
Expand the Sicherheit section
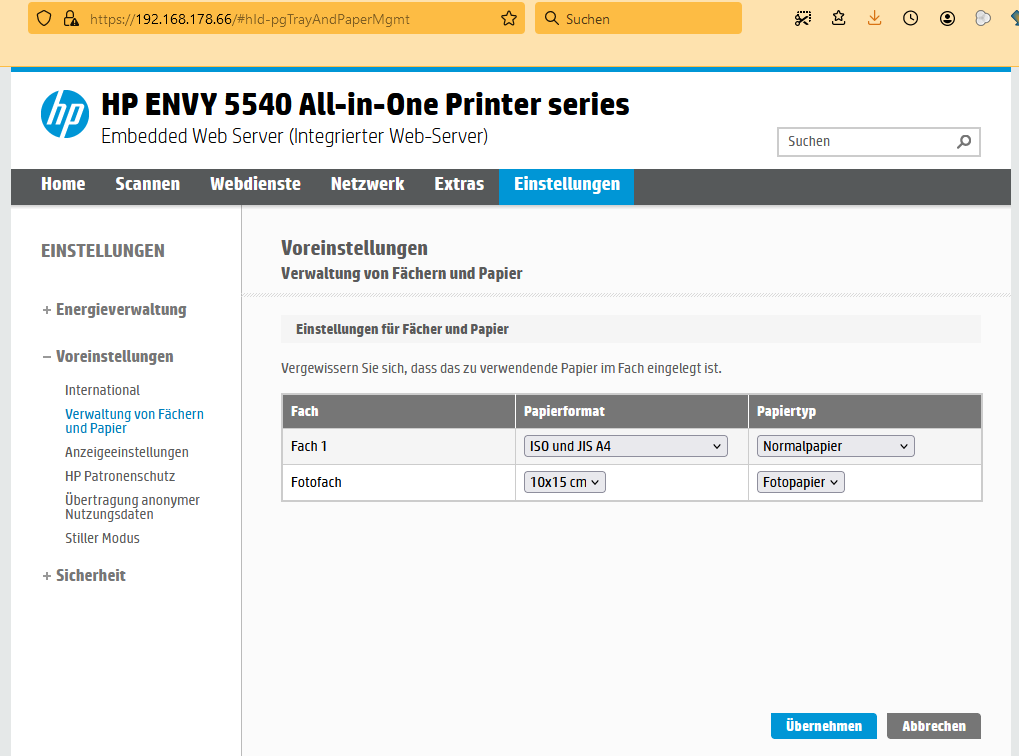click(84, 575)
